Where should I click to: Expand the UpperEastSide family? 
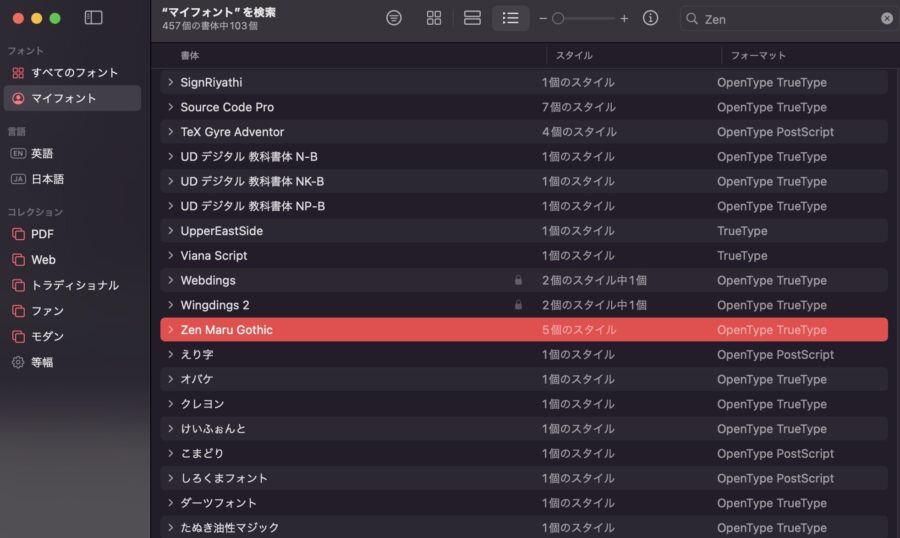tap(170, 231)
